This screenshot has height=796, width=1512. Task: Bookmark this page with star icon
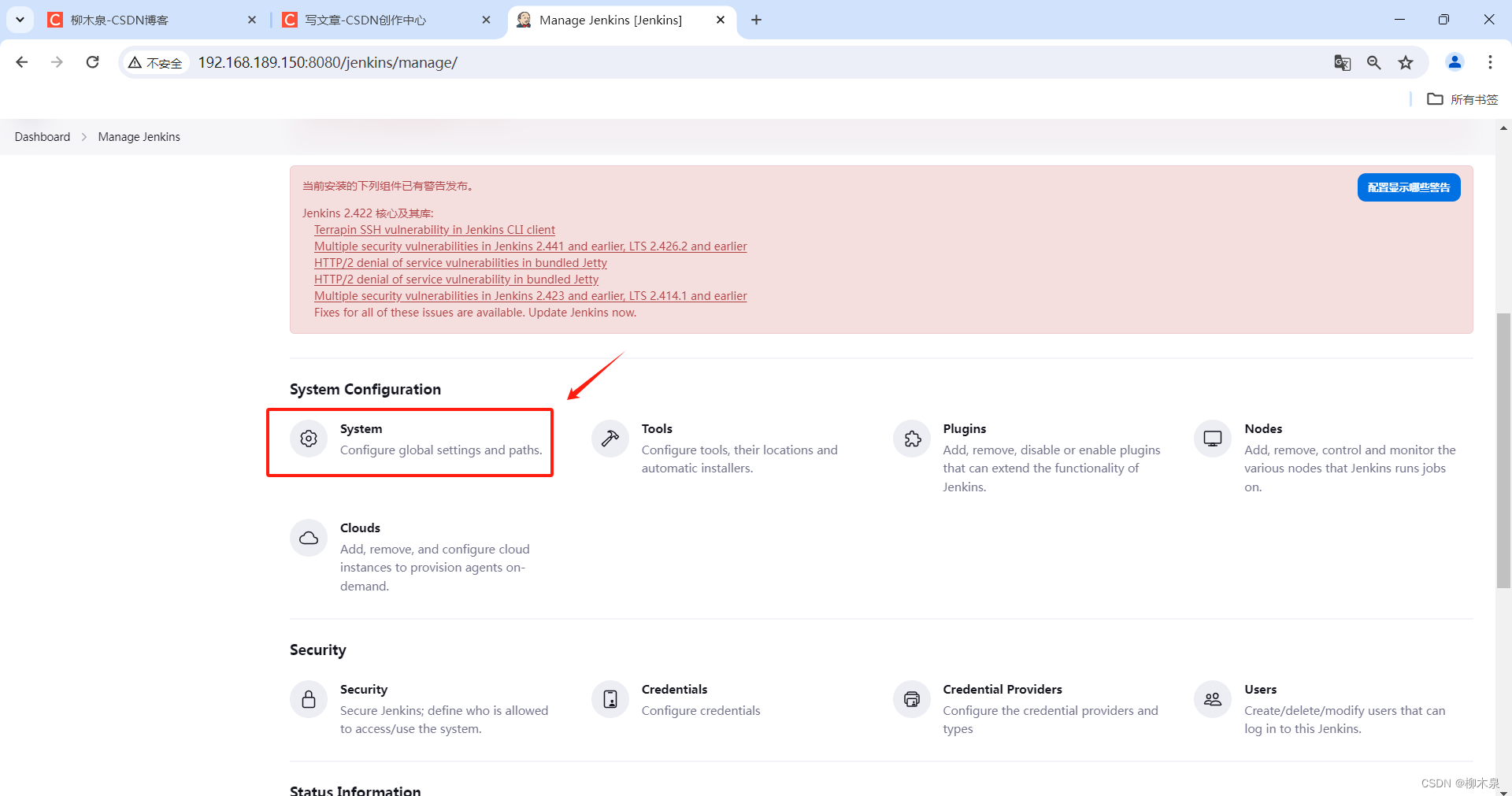[1406, 63]
